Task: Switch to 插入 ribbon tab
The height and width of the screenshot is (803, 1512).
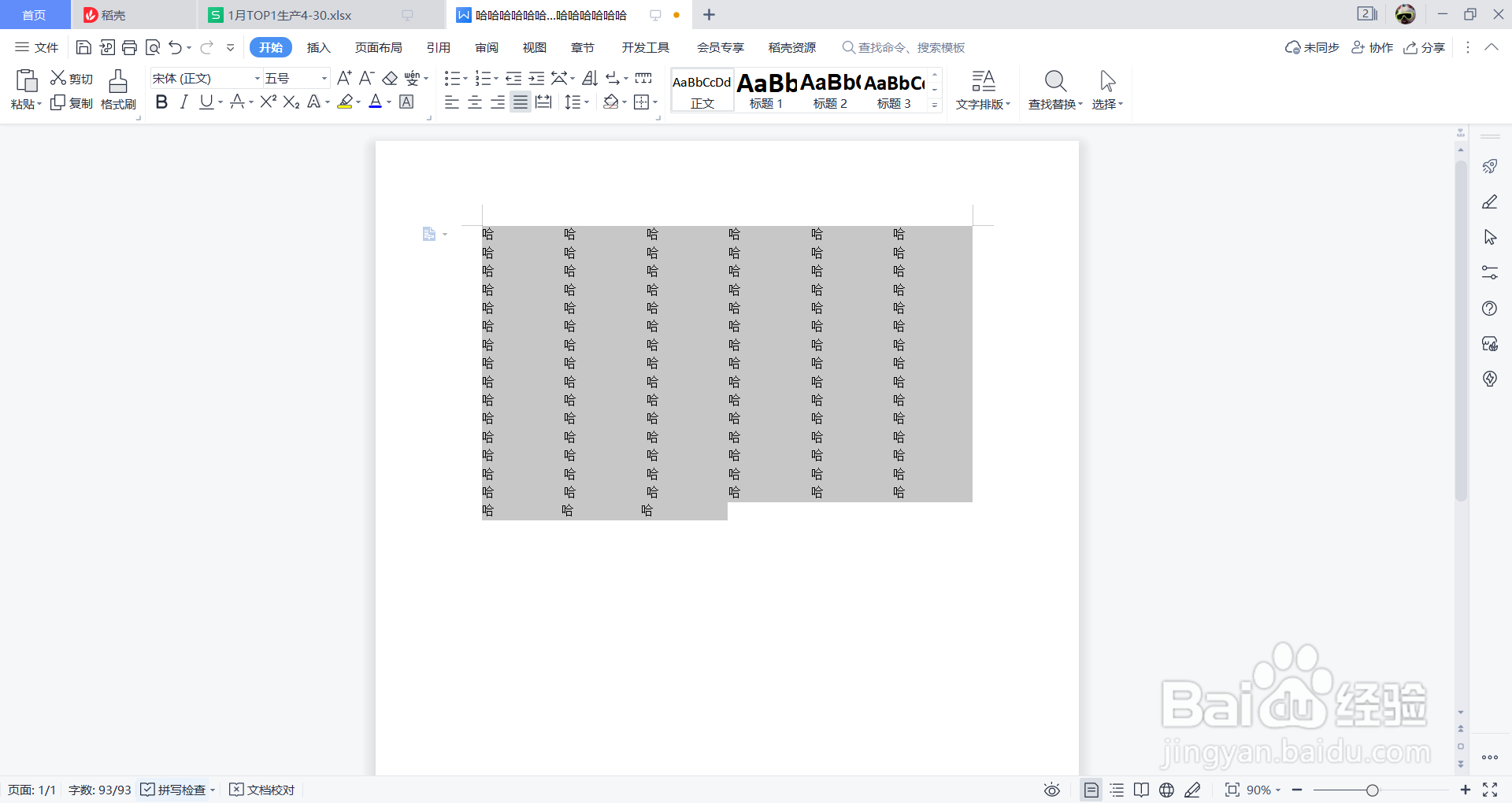Action: tap(319, 47)
